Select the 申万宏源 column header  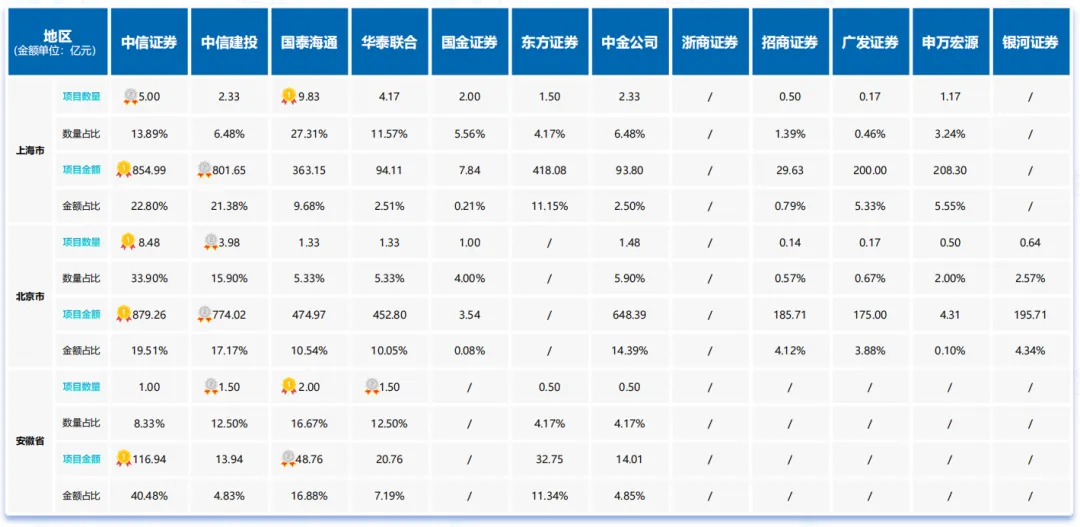950,42
